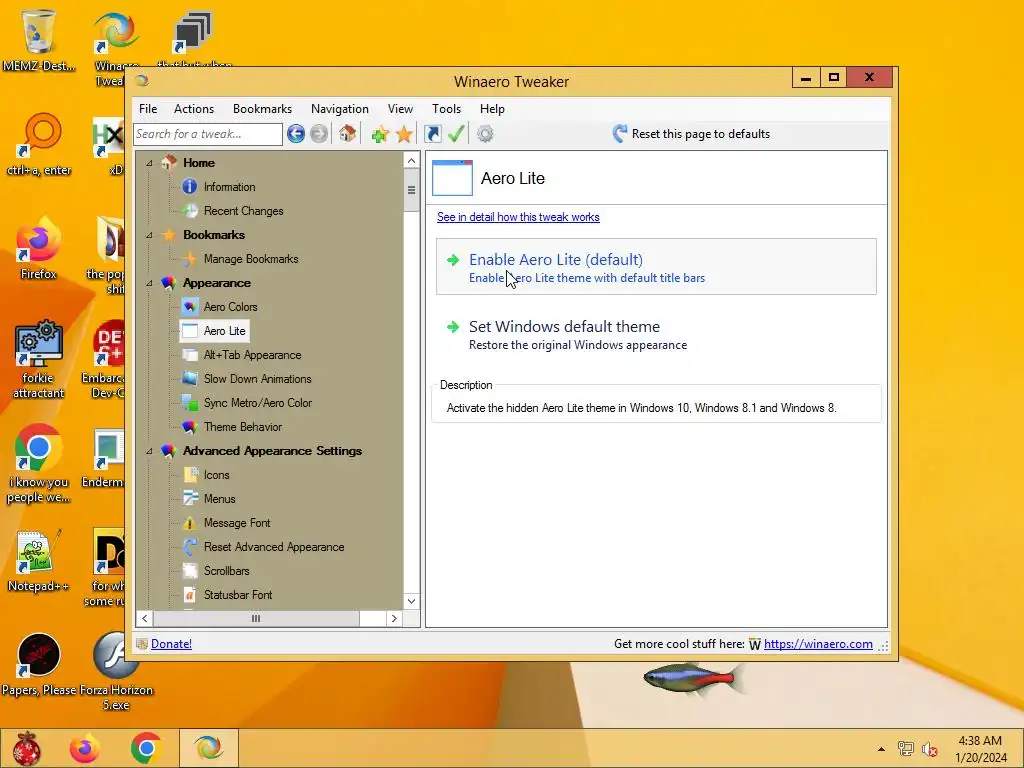Select the forkie attractant desktop icon

(x=39, y=359)
